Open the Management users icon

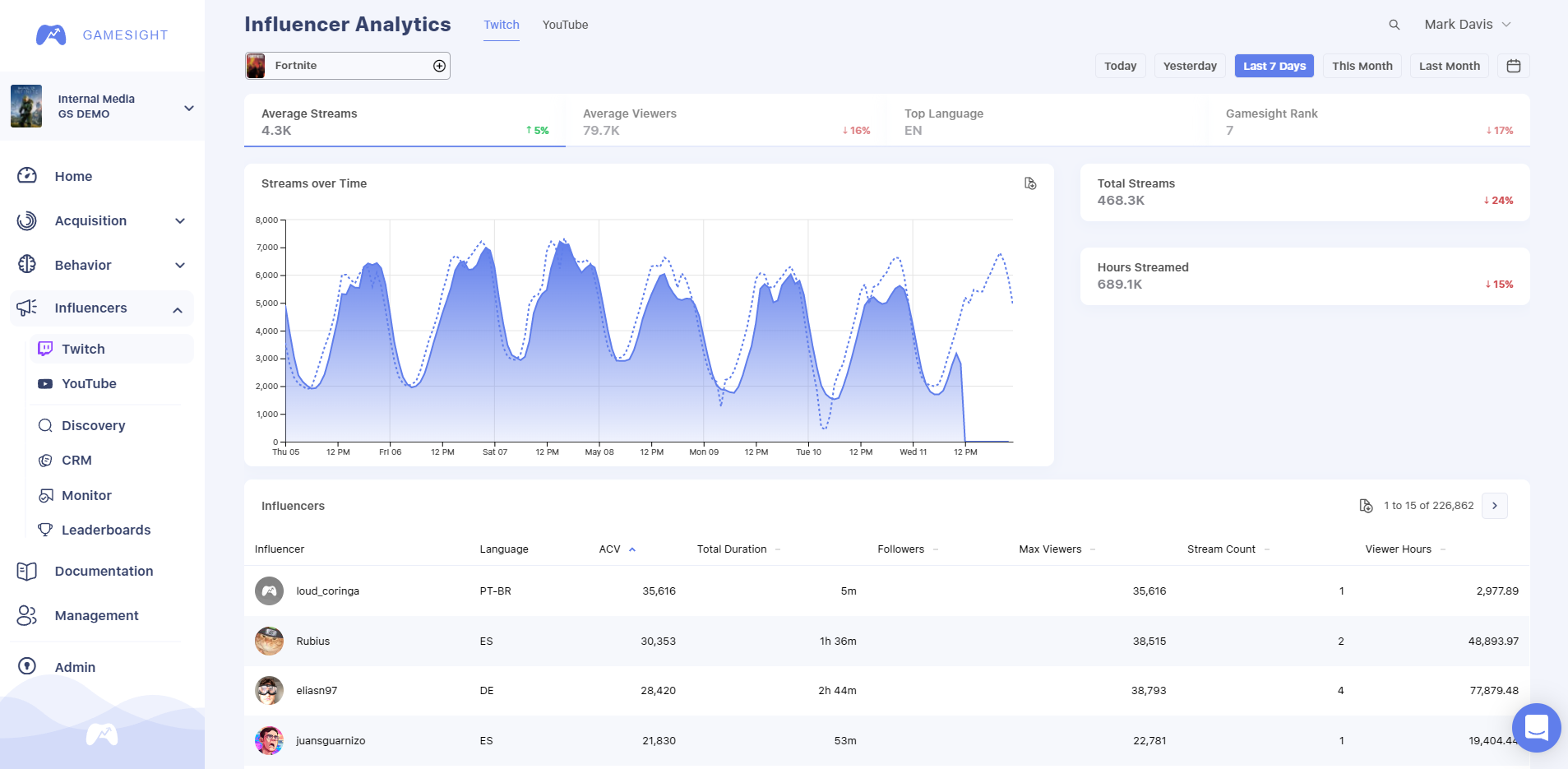(x=27, y=615)
